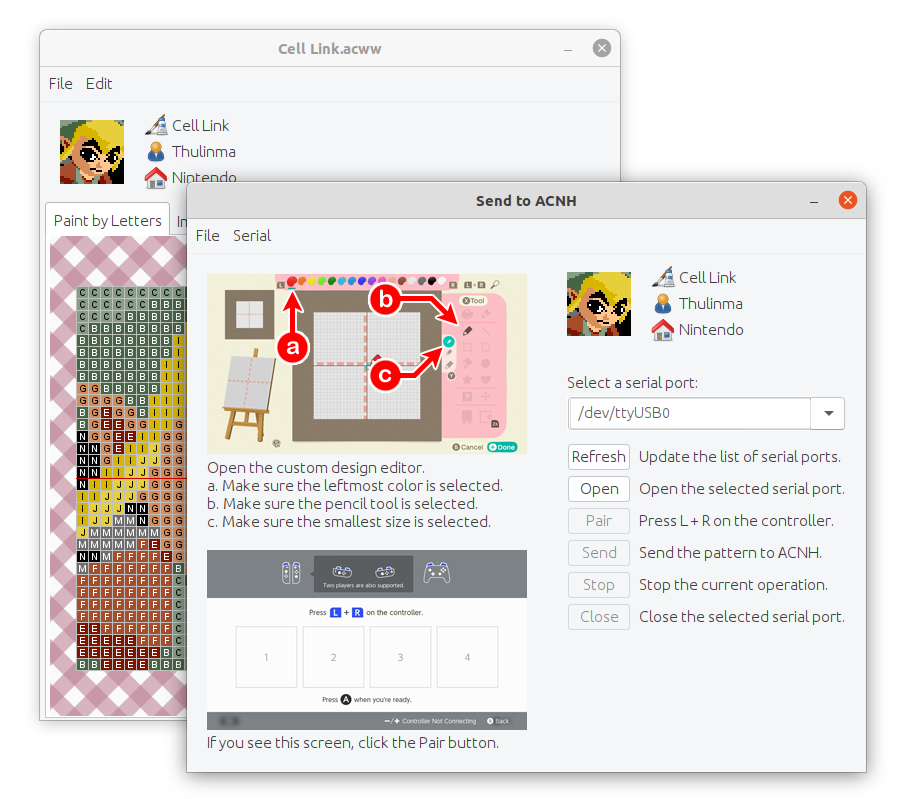Image resolution: width=903 pixels, height=799 pixels.
Task: Click the town house icon in Send to ACNH
Action: pos(663,330)
